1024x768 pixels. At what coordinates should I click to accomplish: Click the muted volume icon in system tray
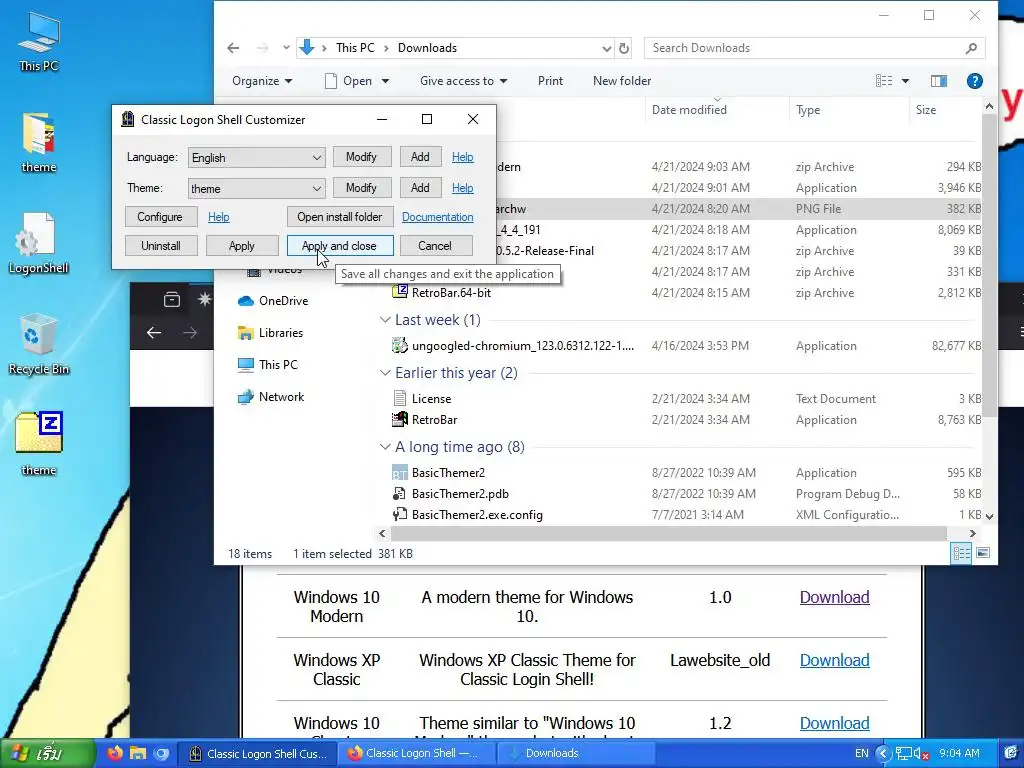tap(921, 754)
